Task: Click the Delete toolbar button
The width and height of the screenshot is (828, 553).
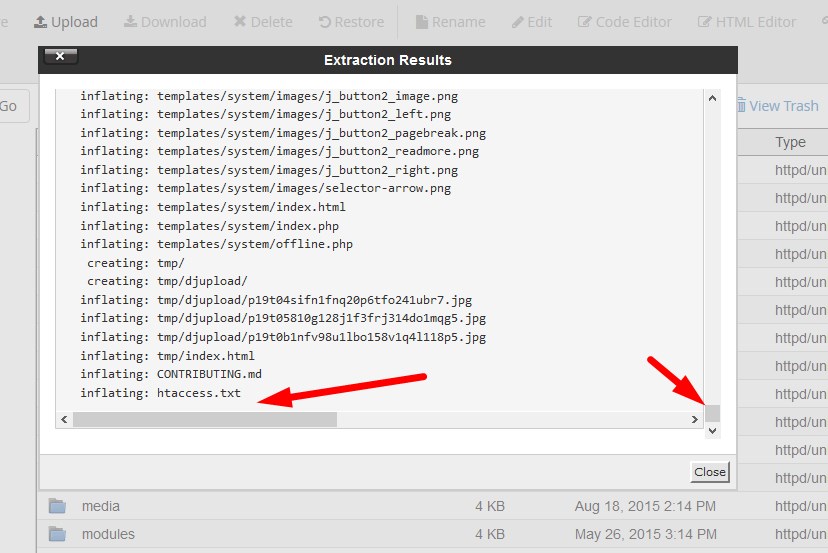Action: (x=263, y=22)
